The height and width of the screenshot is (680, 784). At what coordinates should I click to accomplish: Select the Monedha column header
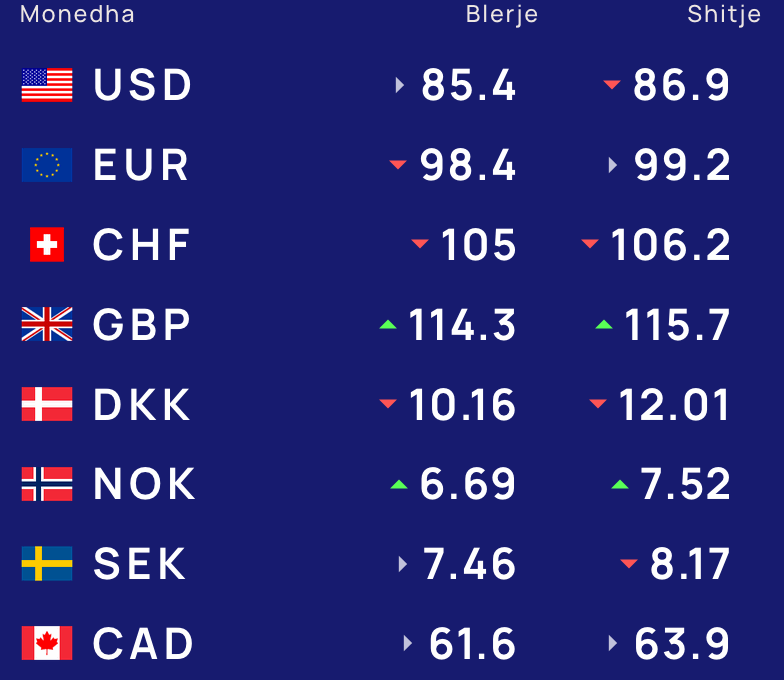[78, 14]
